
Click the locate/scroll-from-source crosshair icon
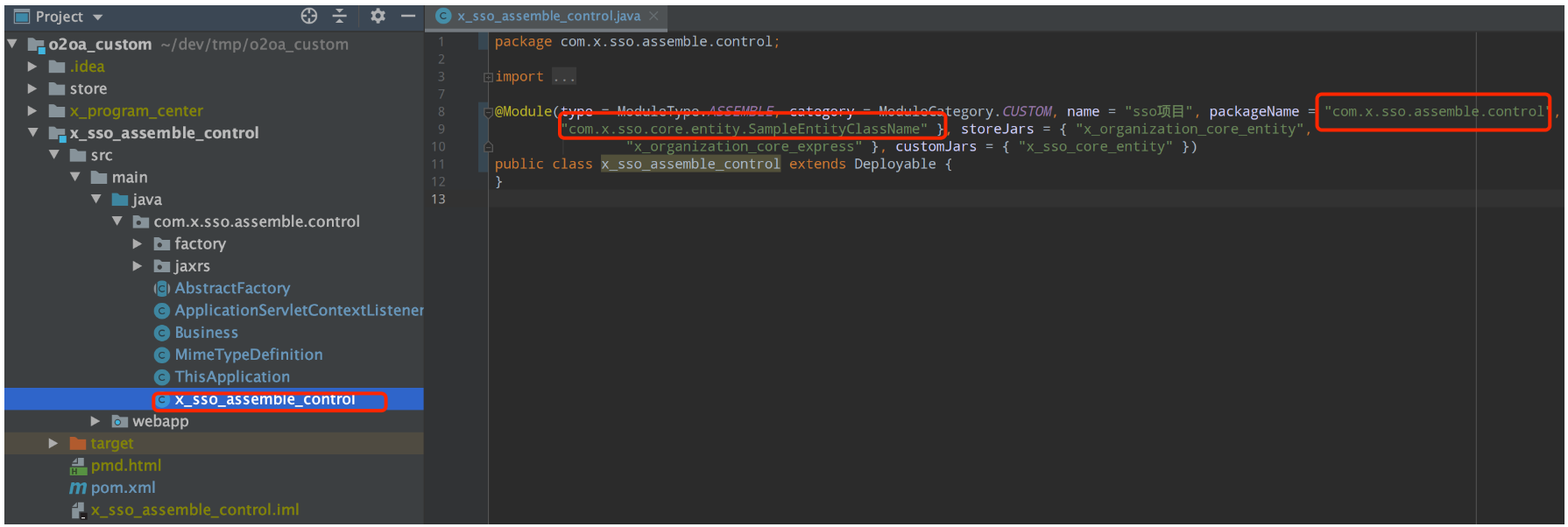tap(309, 16)
